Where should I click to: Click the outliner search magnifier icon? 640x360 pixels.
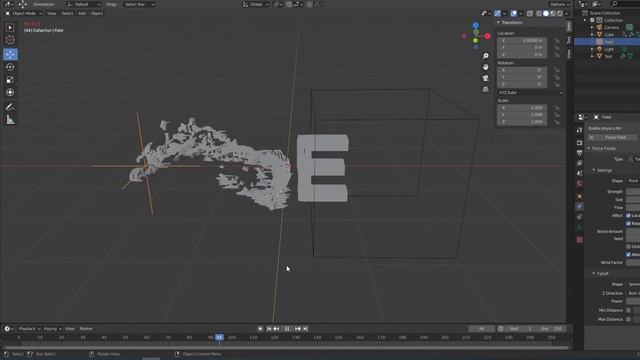(x=614, y=4)
